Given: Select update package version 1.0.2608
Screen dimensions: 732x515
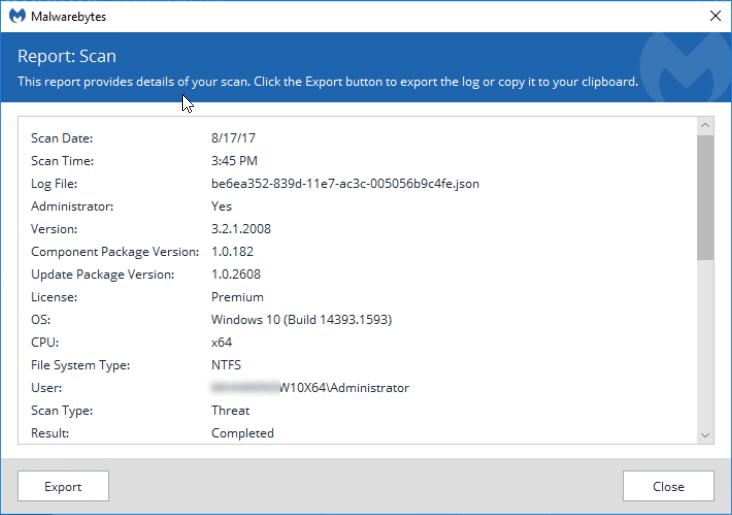Looking at the screenshot, I should pos(236,274).
